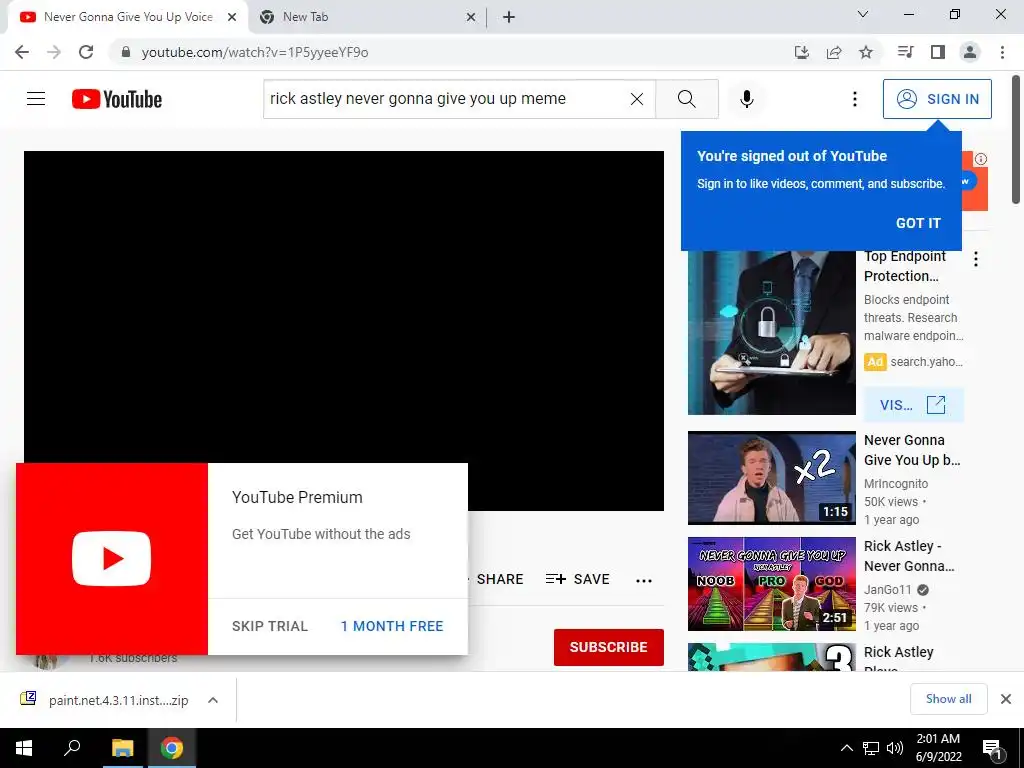The width and height of the screenshot is (1024, 768).
Task: Open the Chrome profile avatar
Action: [x=970, y=52]
